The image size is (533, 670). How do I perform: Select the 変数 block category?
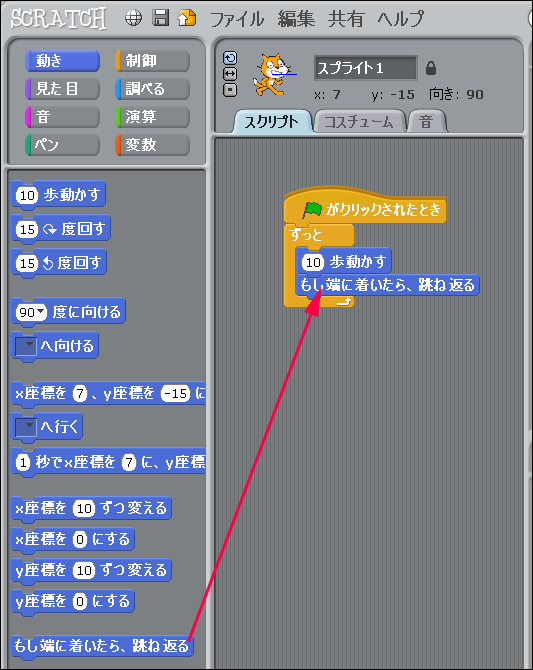tap(152, 145)
